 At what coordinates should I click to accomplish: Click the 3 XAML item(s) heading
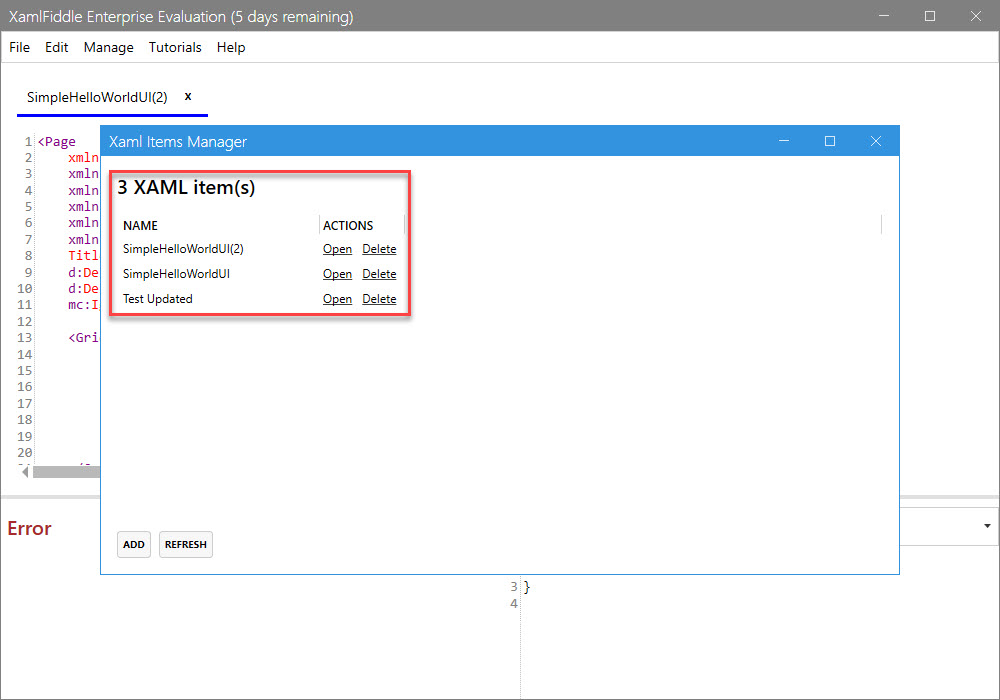(186, 187)
